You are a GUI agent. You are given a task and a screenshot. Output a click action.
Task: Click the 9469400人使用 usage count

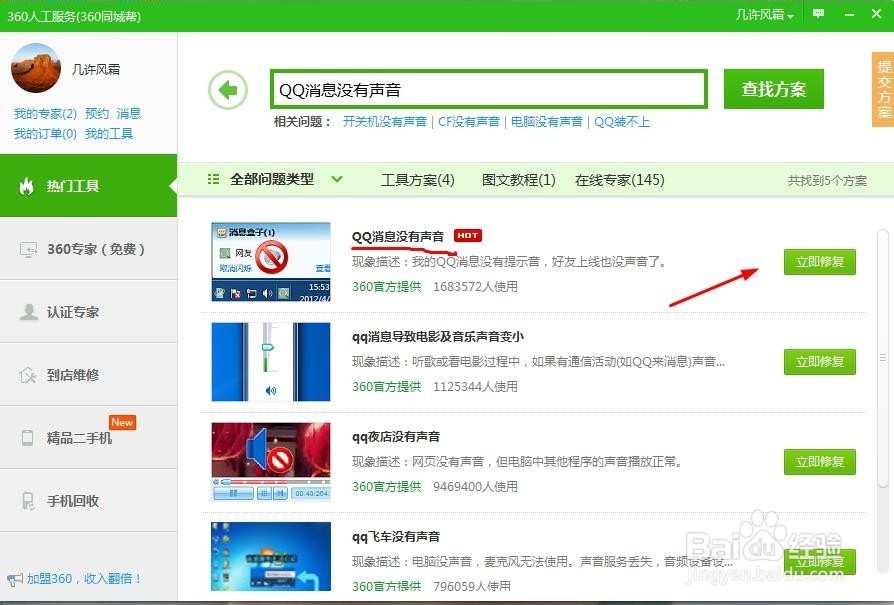[x=476, y=486]
